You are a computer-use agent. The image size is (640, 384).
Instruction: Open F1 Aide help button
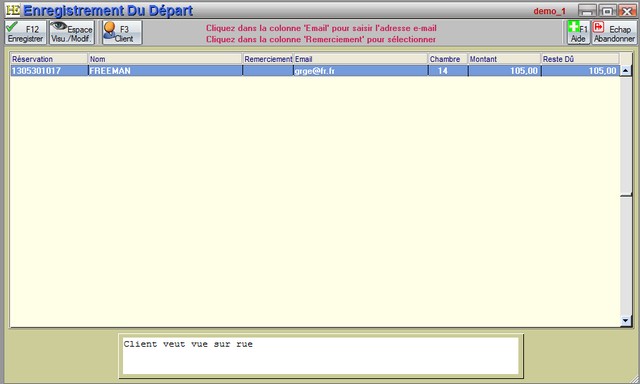(x=578, y=33)
